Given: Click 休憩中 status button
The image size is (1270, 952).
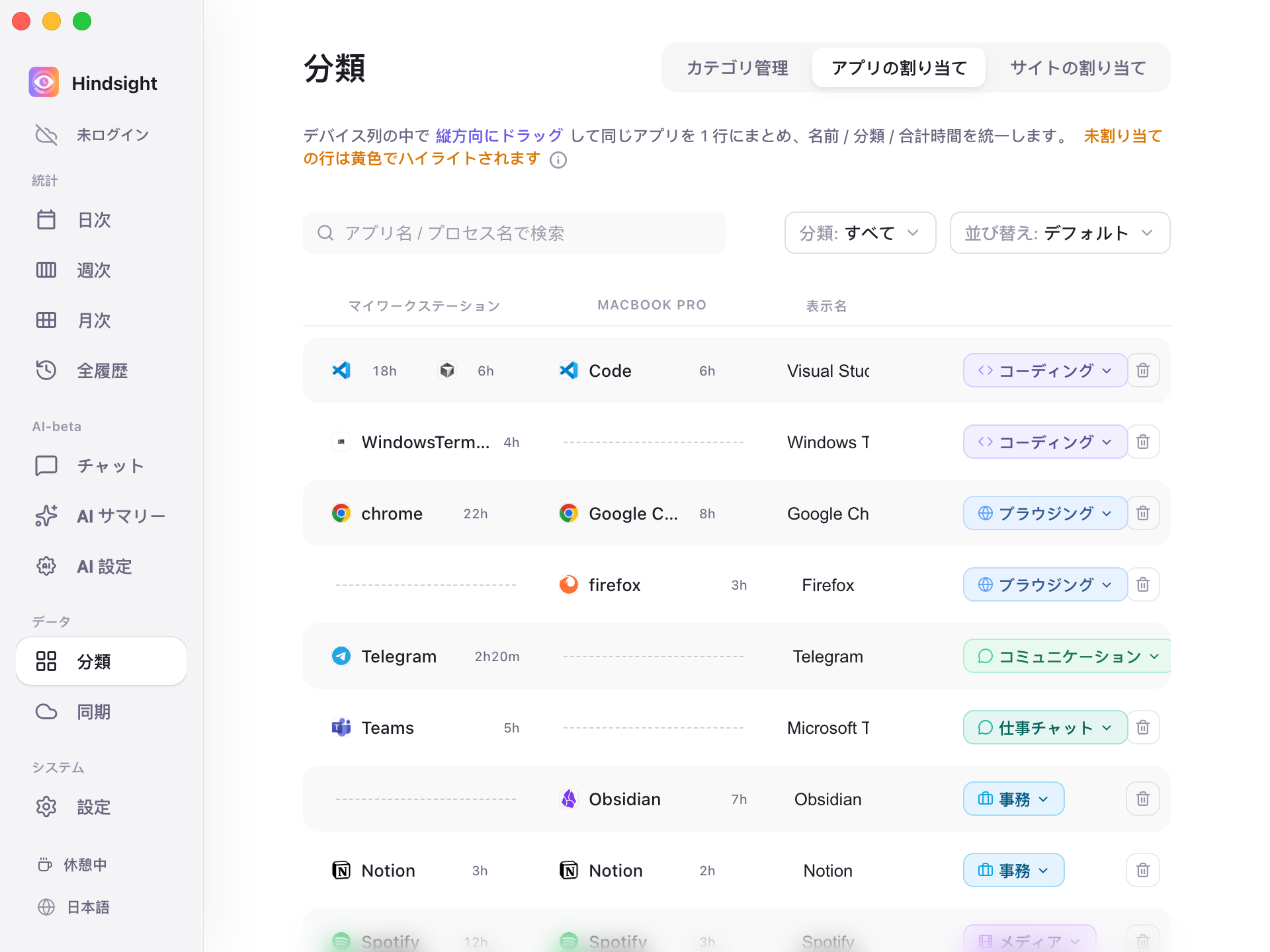Looking at the screenshot, I should pyautogui.click(x=73, y=865).
